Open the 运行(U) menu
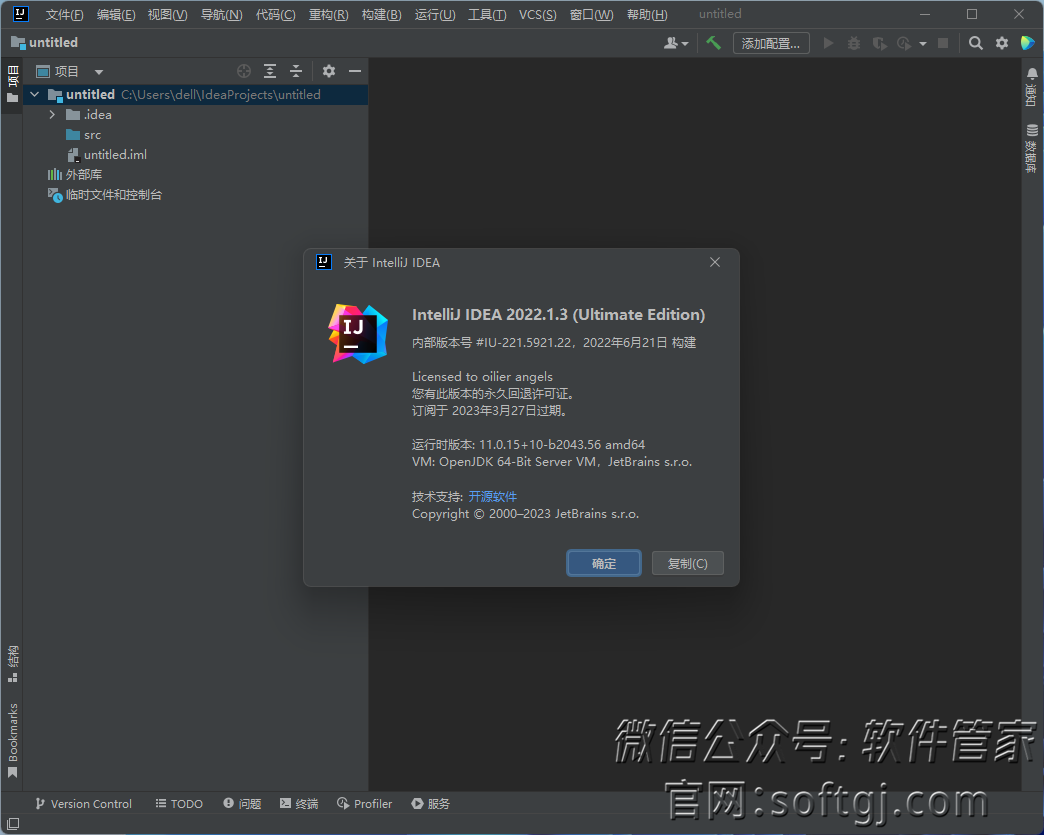This screenshot has height=835, width=1044. click(x=435, y=15)
